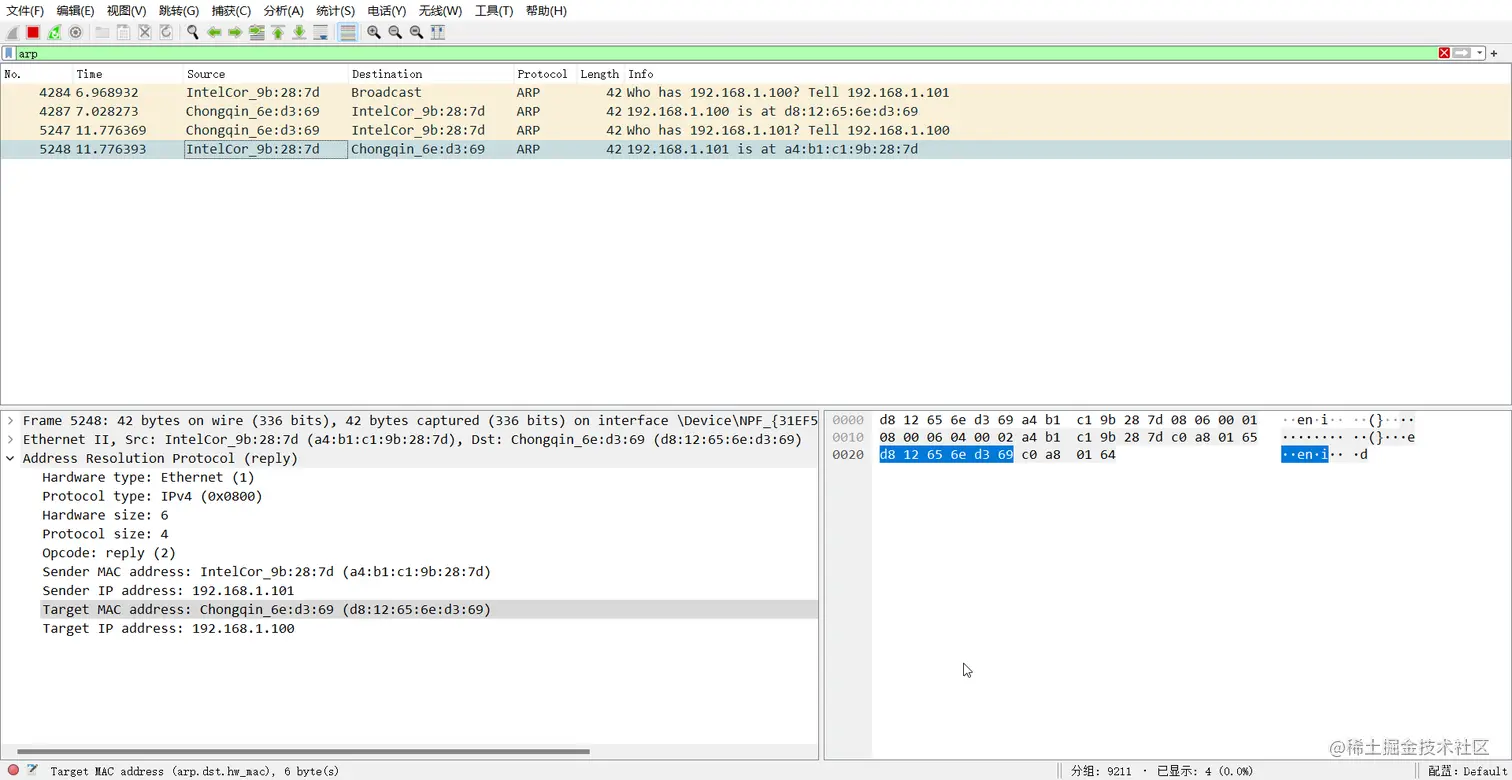The width and height of the screenshot is (1512, 780).
Task: Stop the running capture with red square
Action: coord(33,32)
